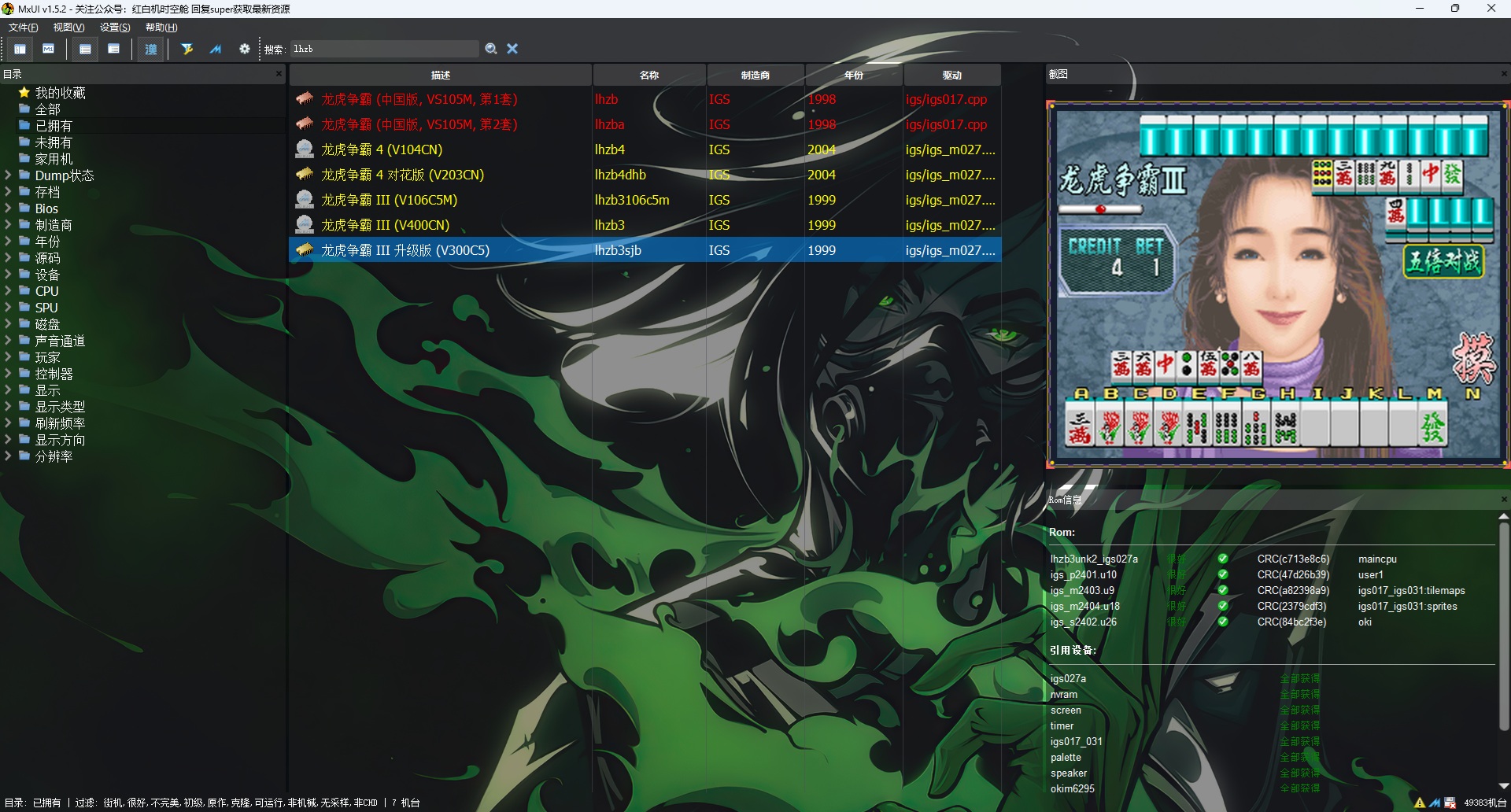Click the blue MAME logo toolbar icon
1511x812 pixels.
coord(216,49)
